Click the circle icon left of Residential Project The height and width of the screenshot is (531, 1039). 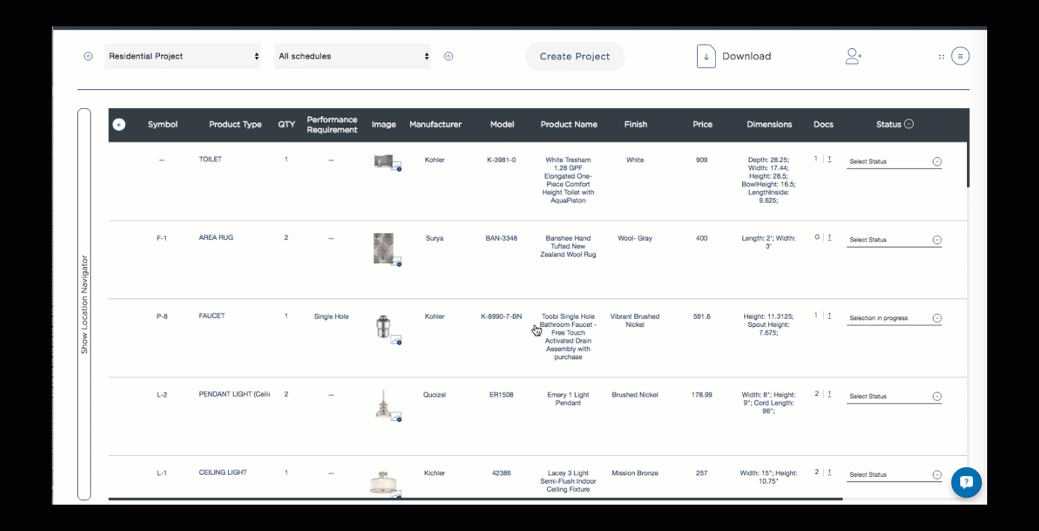pos(88,57)
